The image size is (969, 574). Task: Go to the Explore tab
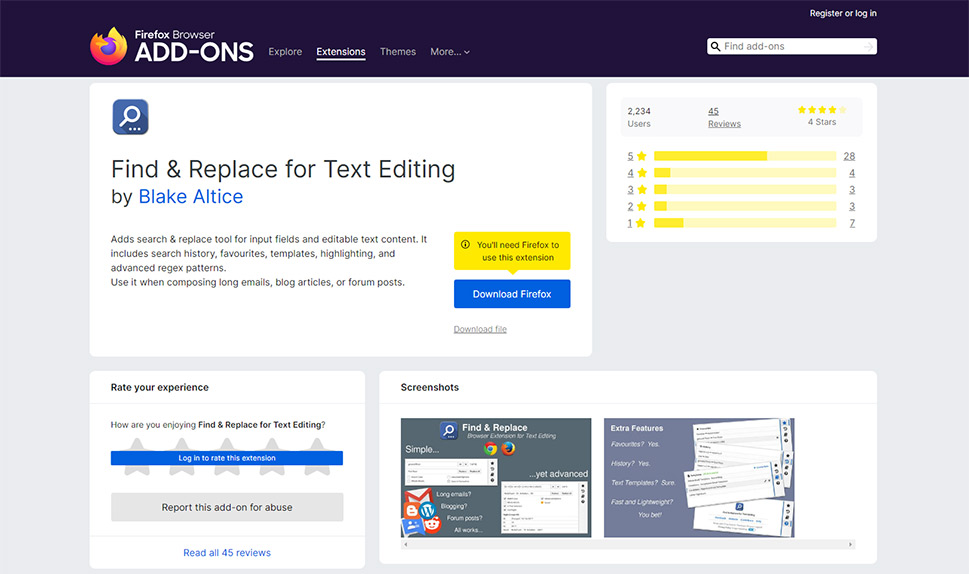point(285,52)
